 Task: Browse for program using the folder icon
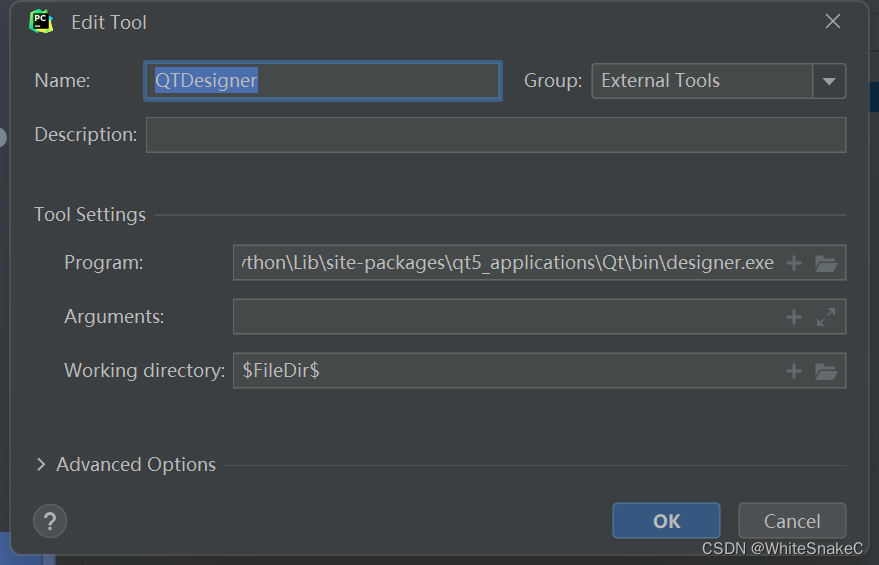tap(826, 263)
